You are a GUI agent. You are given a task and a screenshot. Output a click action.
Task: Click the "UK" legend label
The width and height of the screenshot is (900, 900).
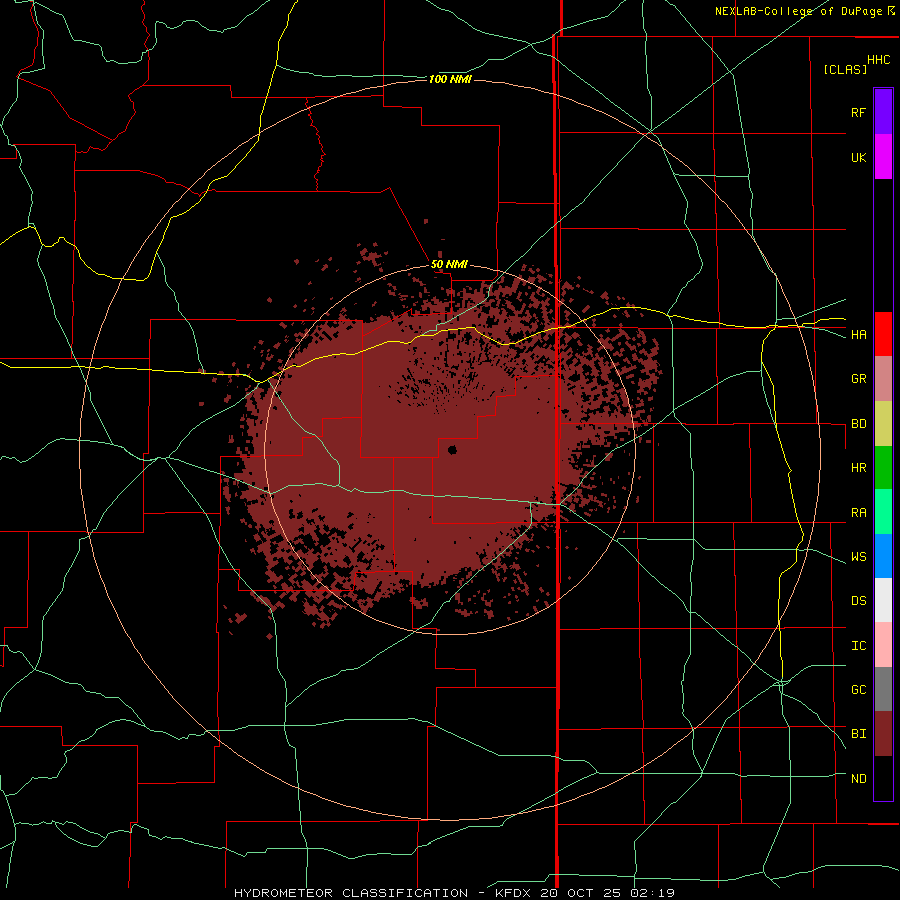(x=858, y=157)
